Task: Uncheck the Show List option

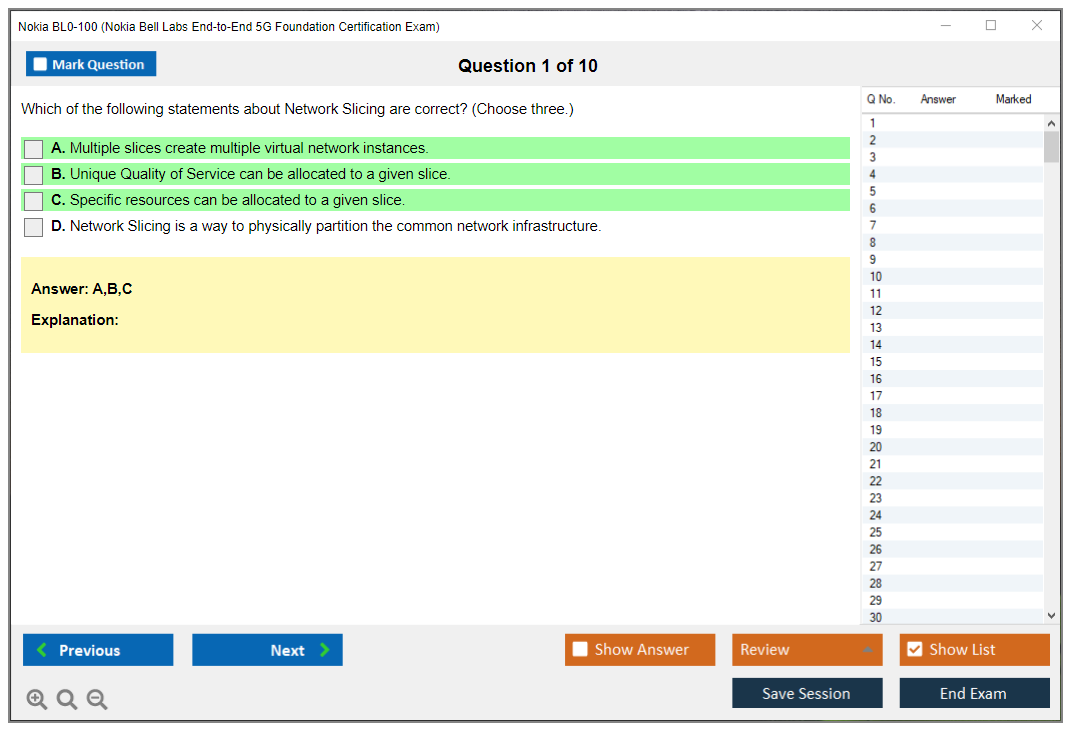Action: tap(914, 650)
